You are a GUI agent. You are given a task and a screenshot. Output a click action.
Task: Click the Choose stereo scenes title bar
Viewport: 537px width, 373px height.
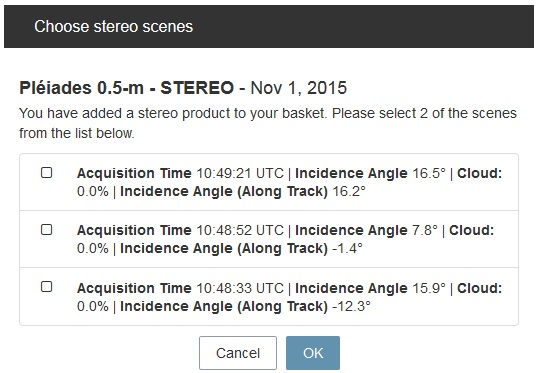(x=269, y=26)
